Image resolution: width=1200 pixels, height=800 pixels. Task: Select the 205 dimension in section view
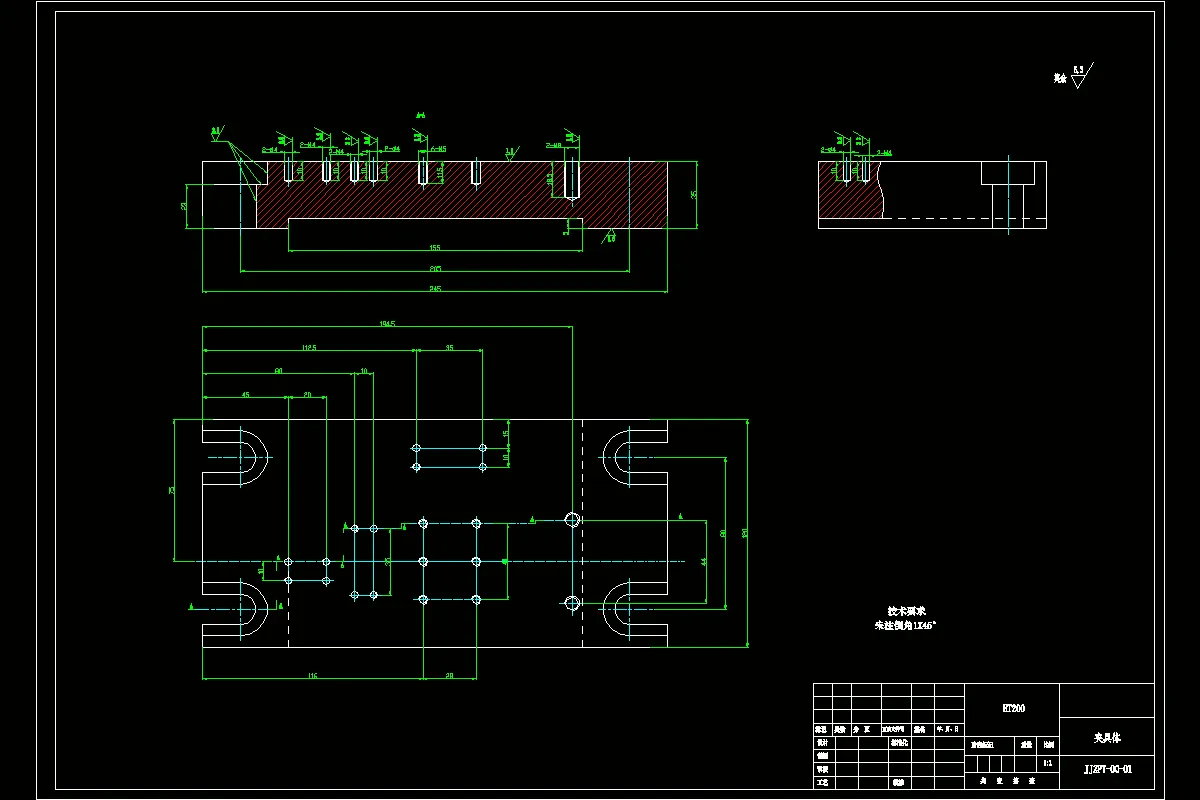[434, 268]
